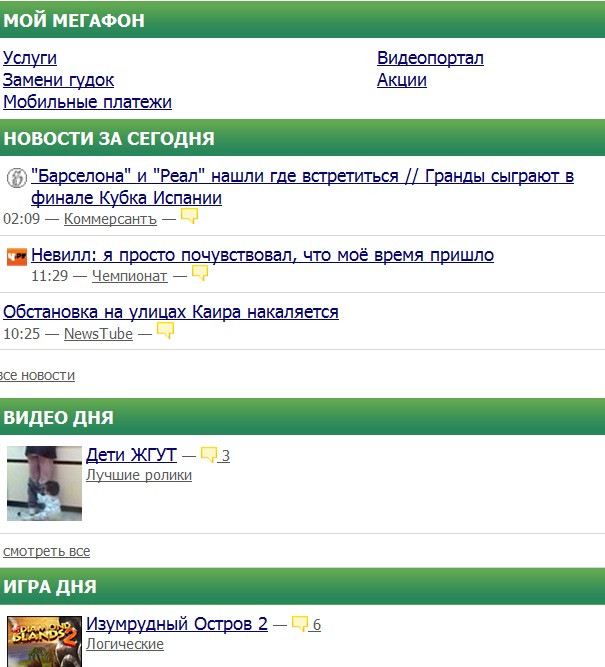The image size is (605, 667).
Task: Open Мобильные платежи page
Action: [x=87, y=102]
